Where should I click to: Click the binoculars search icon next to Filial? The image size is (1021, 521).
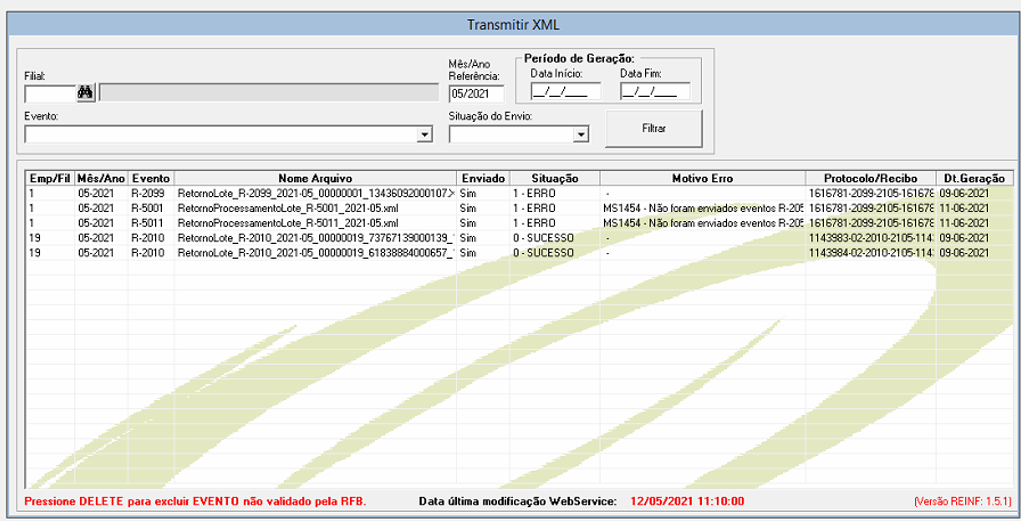click(x=85, y=92)
